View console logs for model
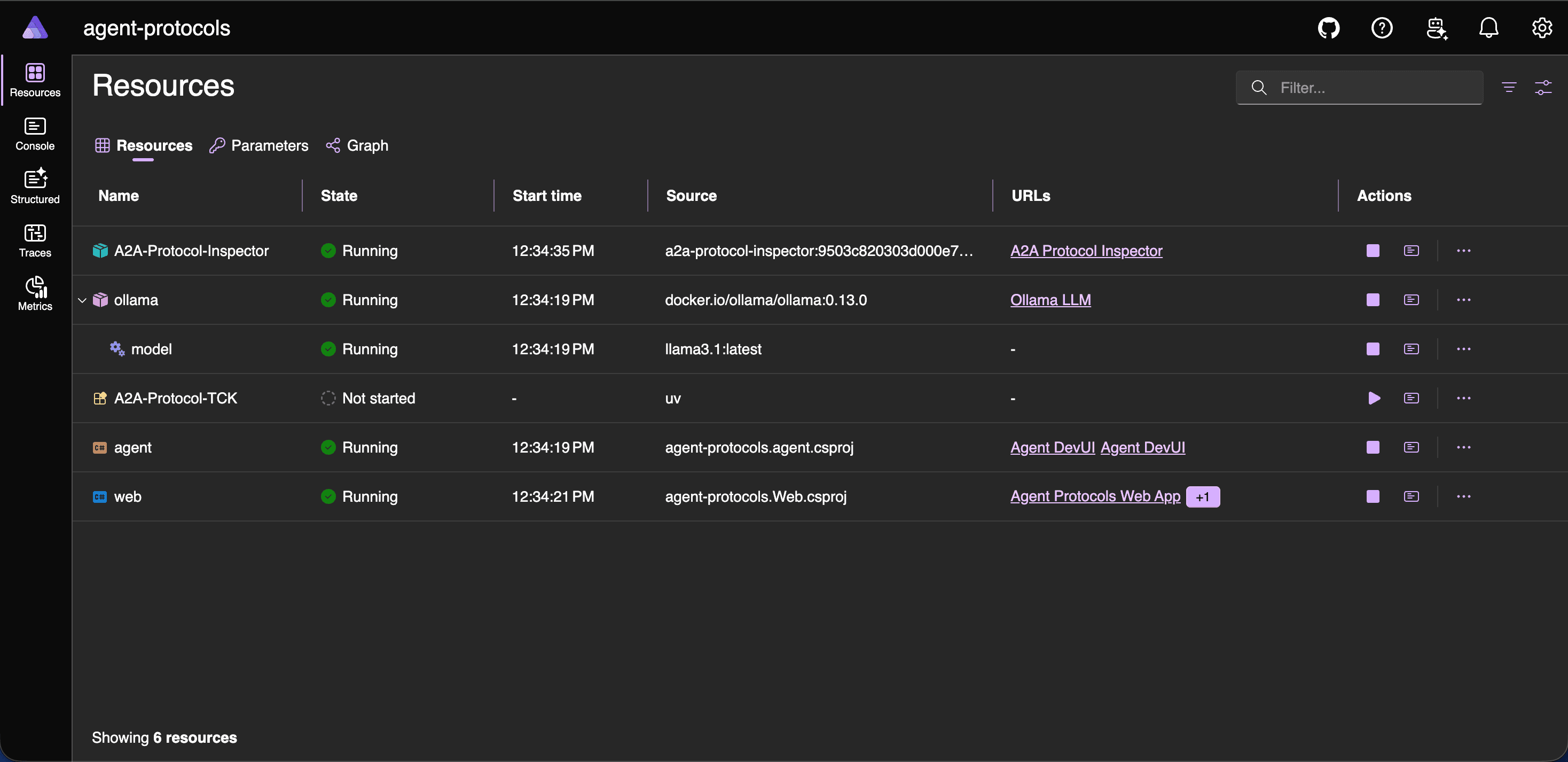The image size is (1568, 762). [x=1412, y=349]
